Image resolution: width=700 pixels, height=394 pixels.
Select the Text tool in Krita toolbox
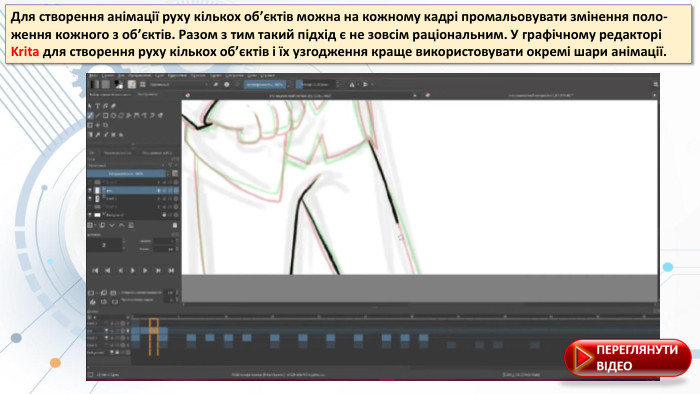(97, 106)
